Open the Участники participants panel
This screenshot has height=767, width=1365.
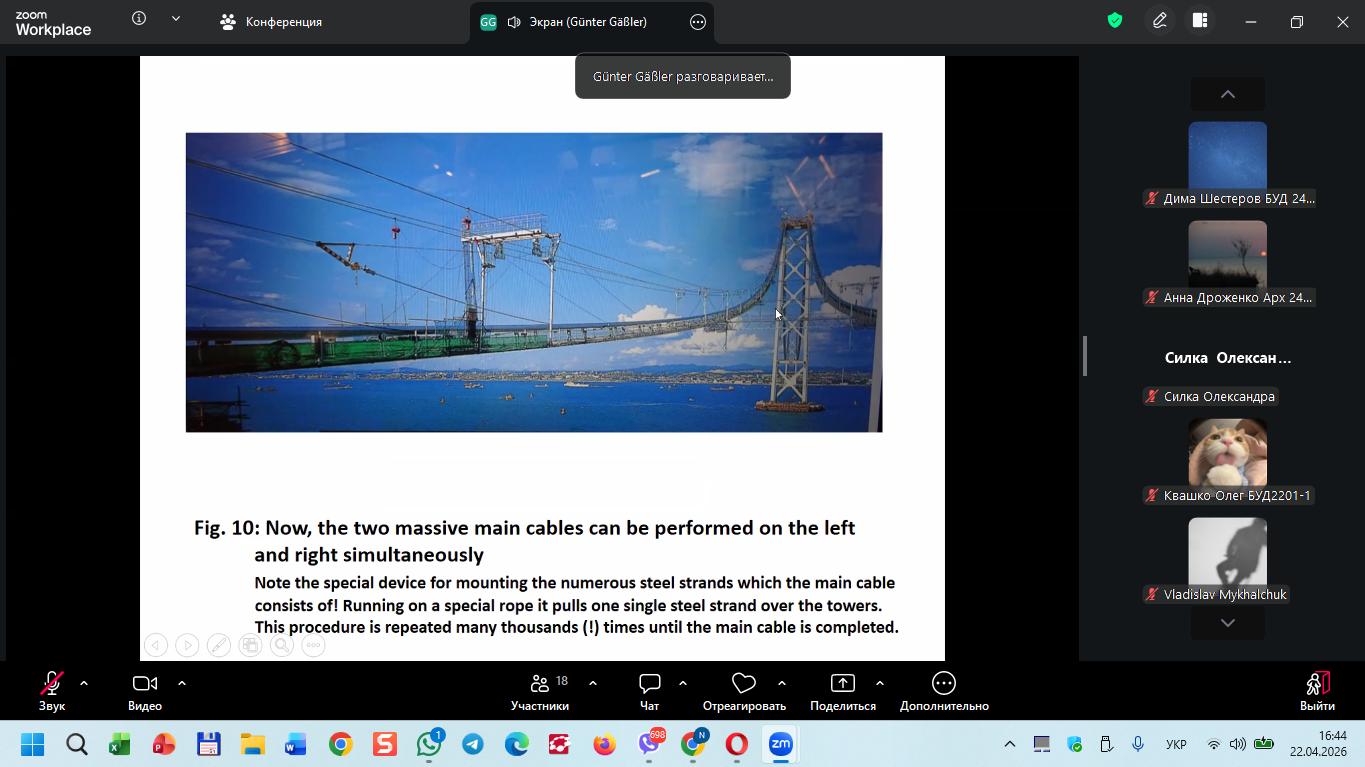point(540,691)
